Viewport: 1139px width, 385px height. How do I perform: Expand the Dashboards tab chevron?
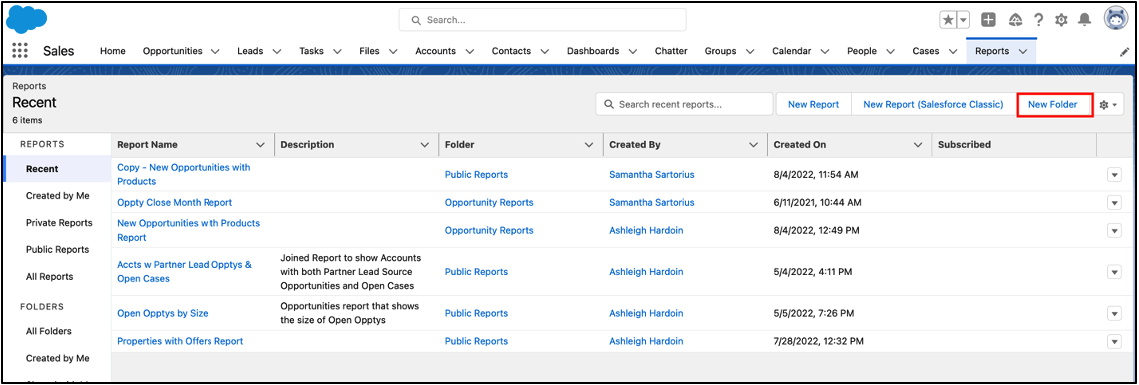coord(632,52)
